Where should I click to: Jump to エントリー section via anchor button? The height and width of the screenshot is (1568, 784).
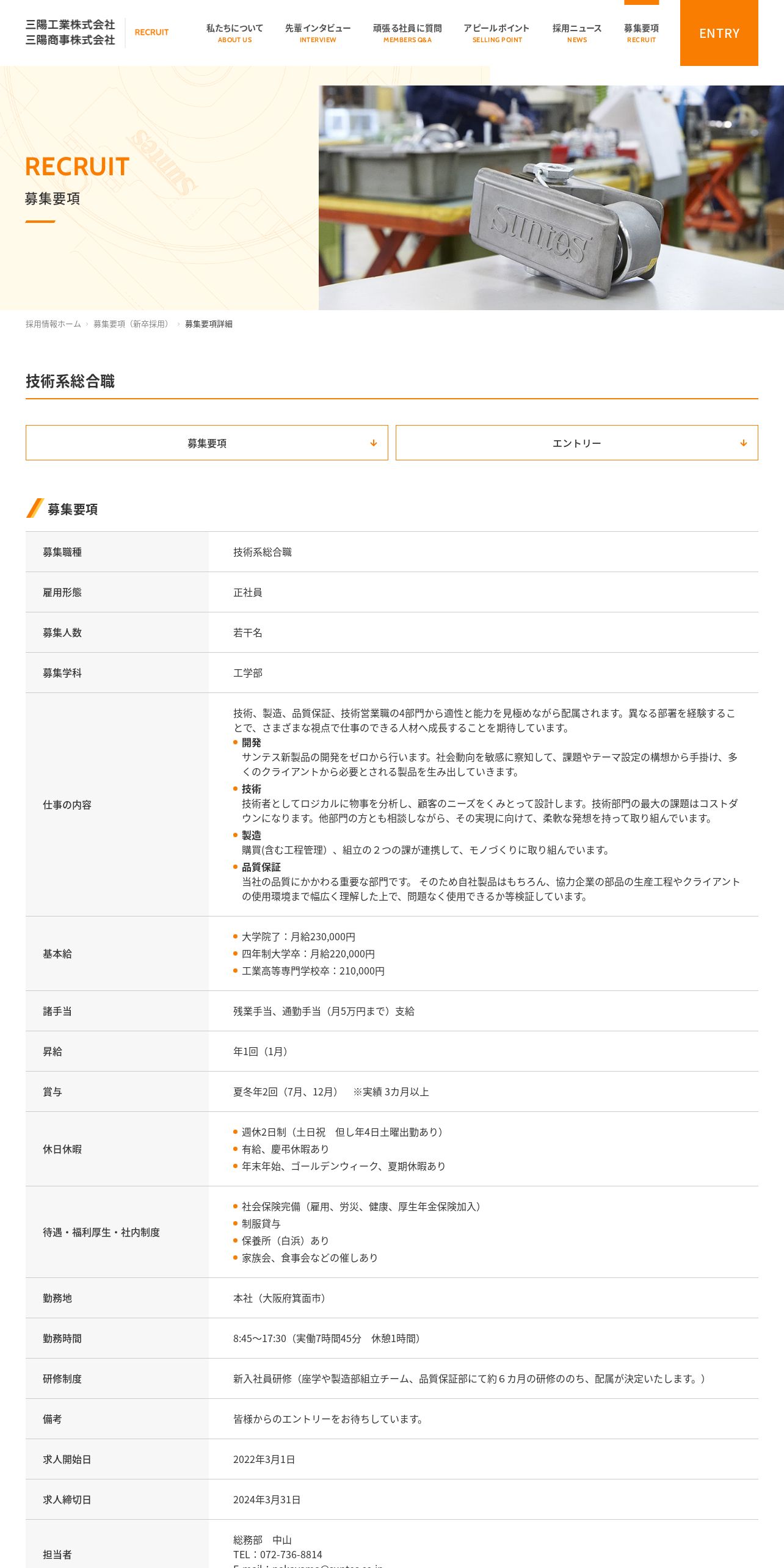[x=577, y=443]
